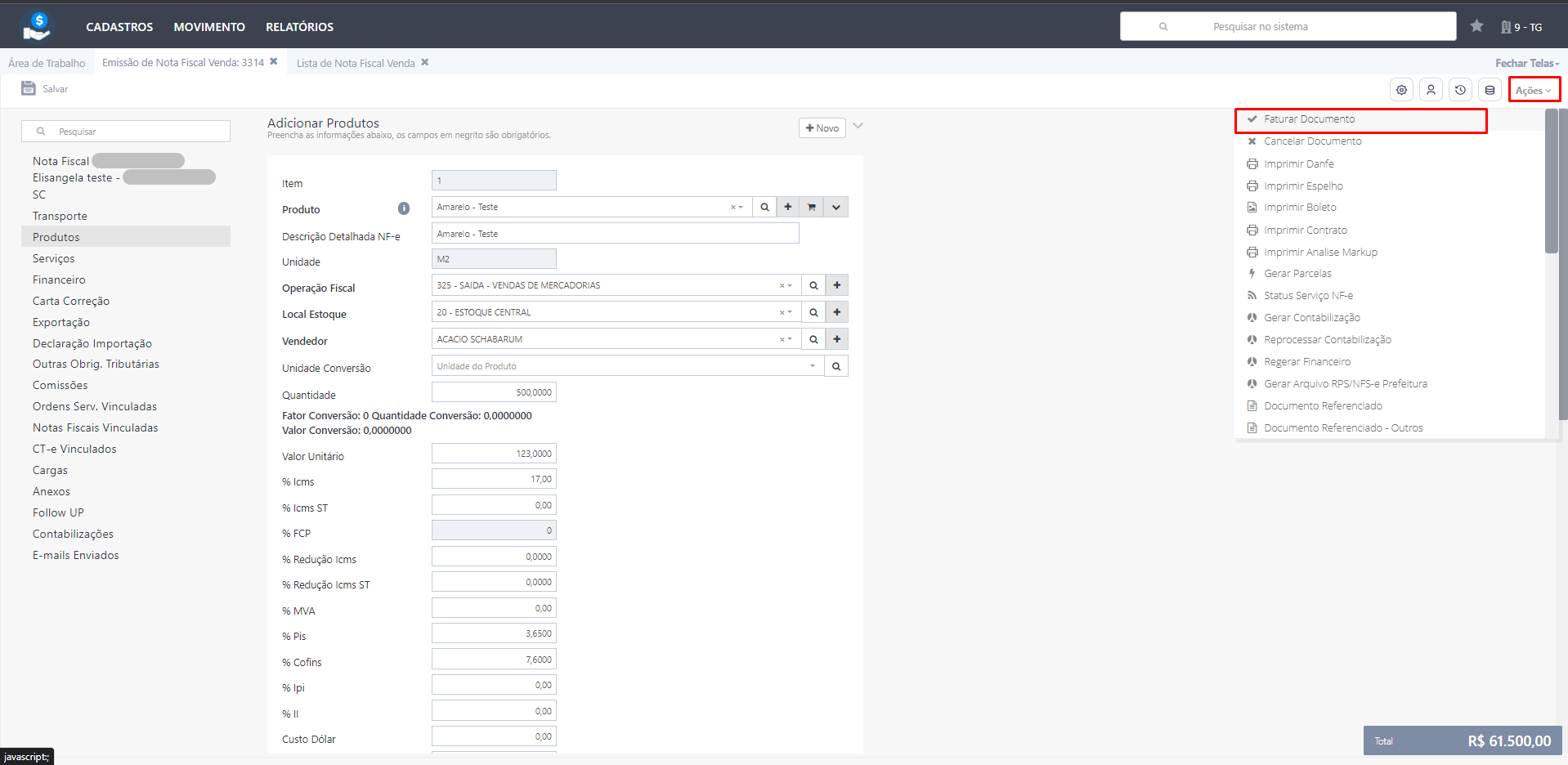Clear the Operação Fiscal selection x
The height and width of the screenshot is (765, 1568).
coord(782,286)
